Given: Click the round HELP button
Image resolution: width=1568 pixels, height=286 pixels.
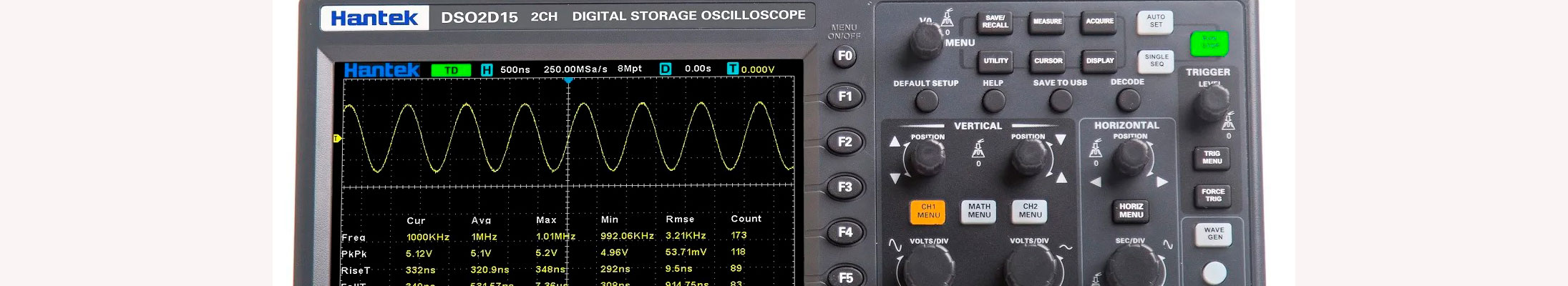Looking at the screenshot, I should (993, 102).
